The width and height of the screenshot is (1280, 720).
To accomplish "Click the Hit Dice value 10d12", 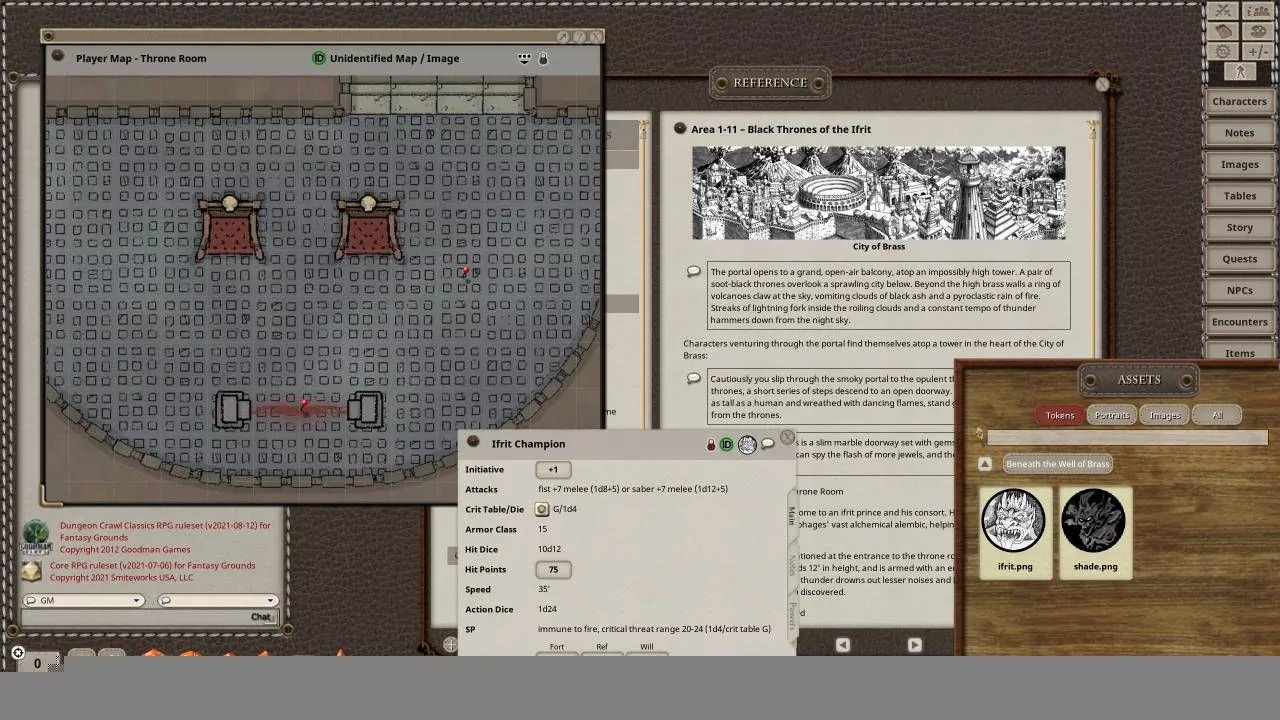I will pos(549,549).
